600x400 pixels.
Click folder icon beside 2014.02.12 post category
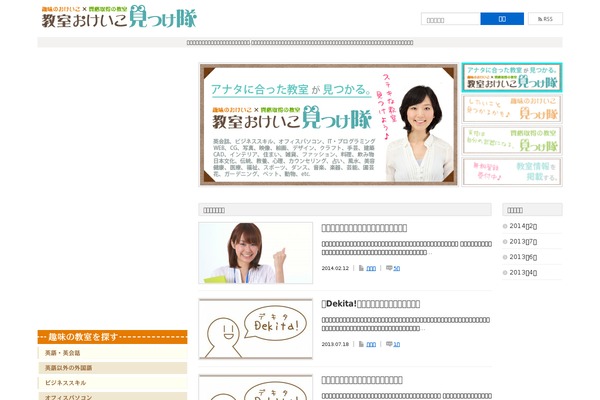(x=361, y=268)
